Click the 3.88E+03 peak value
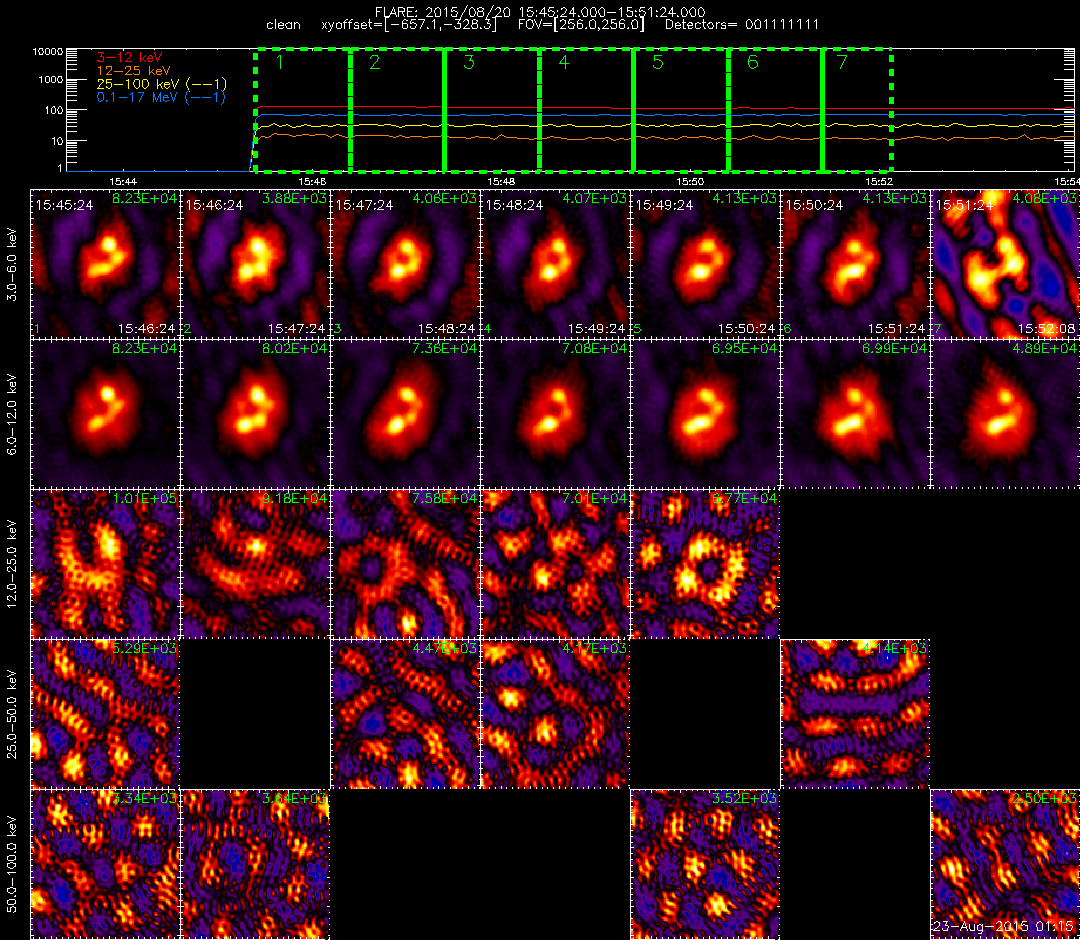 tap(295, 198)
